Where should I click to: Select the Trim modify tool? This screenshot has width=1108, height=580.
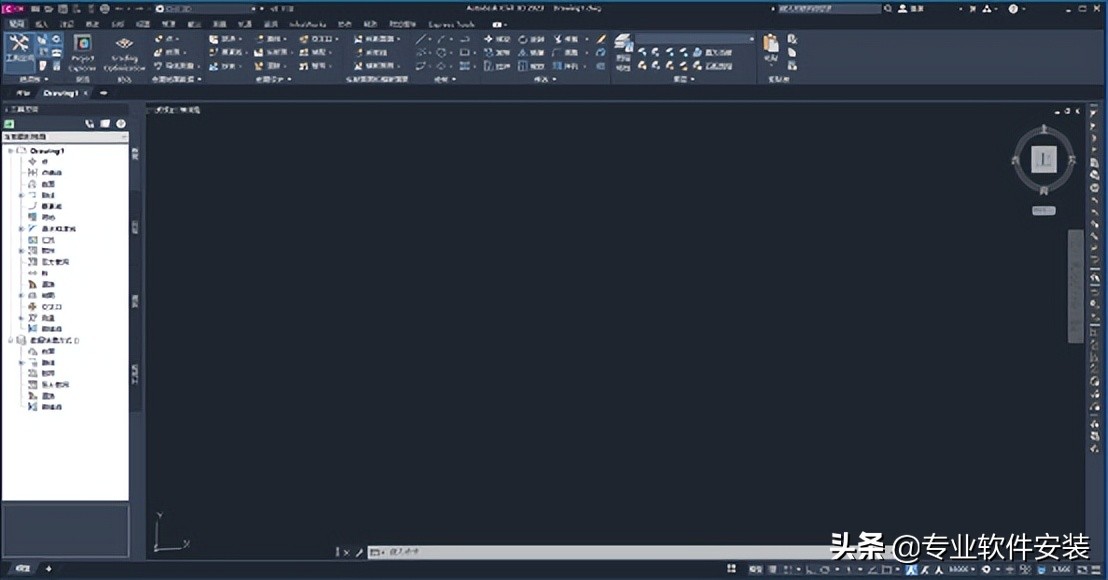(x=567, y=39)
